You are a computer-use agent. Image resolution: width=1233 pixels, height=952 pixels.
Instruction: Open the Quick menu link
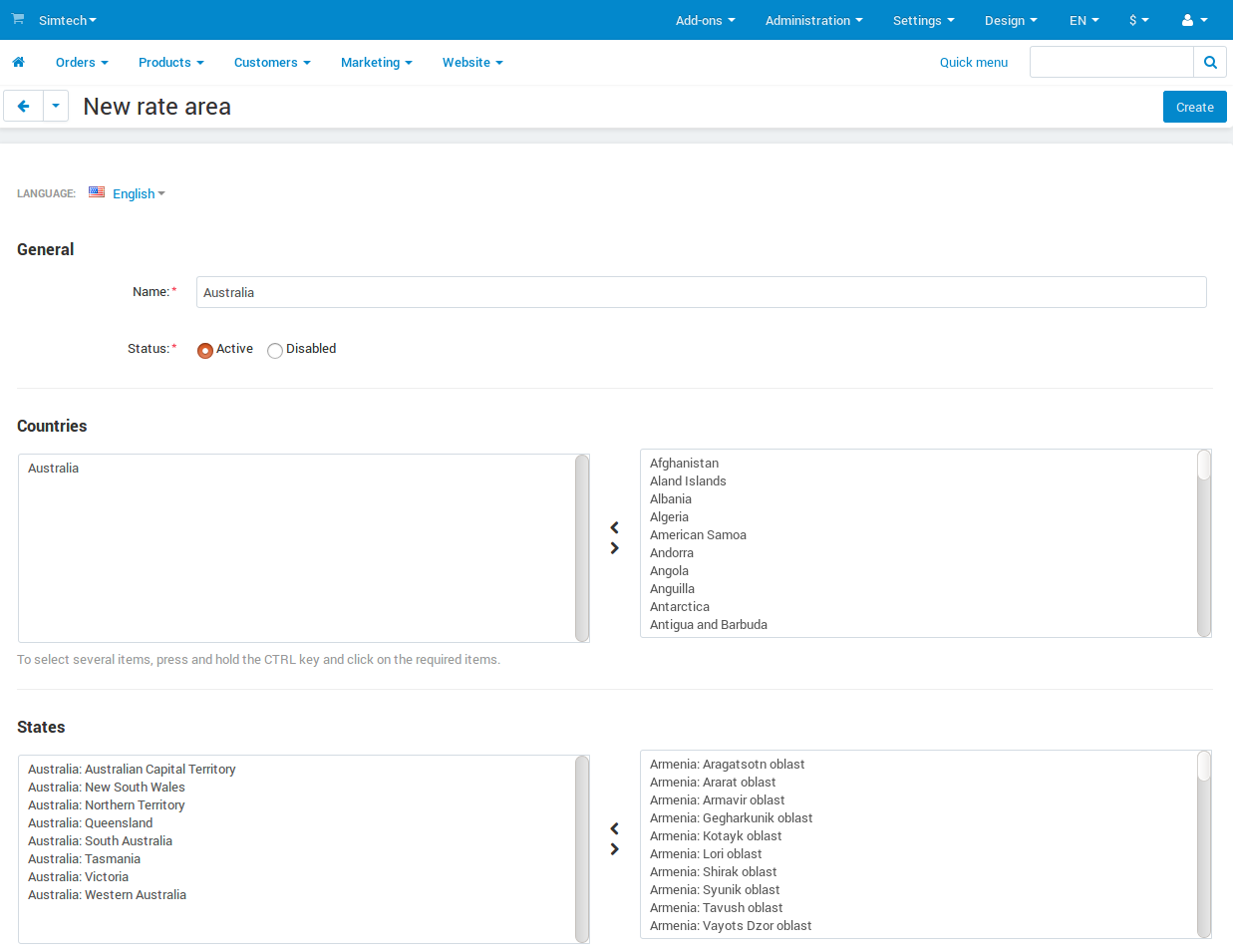pyautogui.click(x=974, y=62)
